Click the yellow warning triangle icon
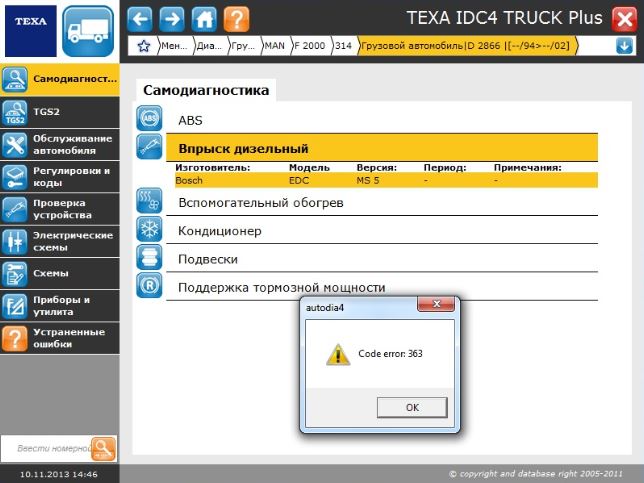Image resolution: width=644 pixels, height=483 pixels. point(338,354)
